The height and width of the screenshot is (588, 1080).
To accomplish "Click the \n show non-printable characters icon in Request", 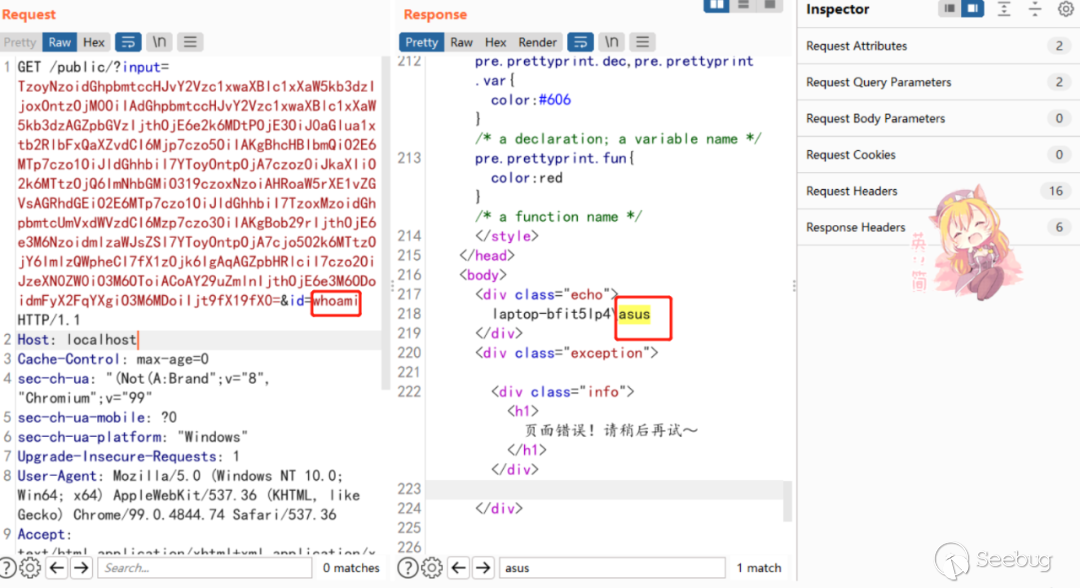I will [x=159, y=42].
